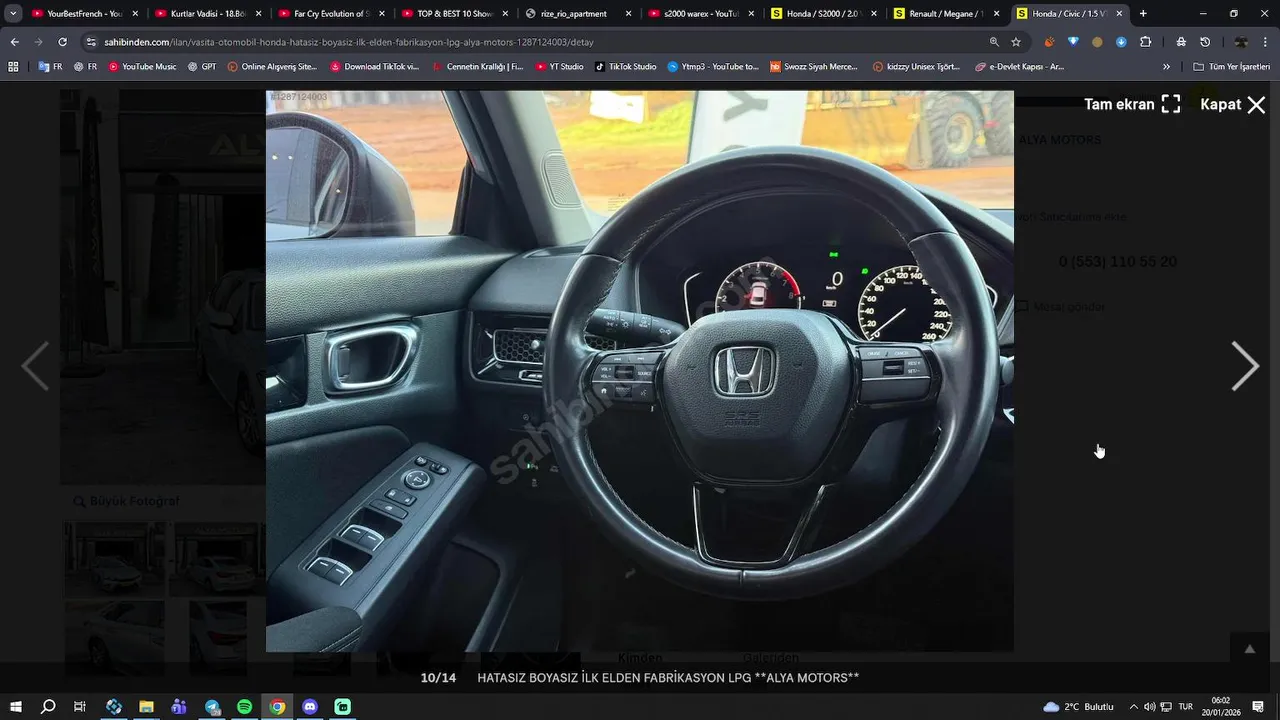Open the zoom magnifier in address bar
The height and width of the screenshot is (720, 1280).
[x=994, y=42]
